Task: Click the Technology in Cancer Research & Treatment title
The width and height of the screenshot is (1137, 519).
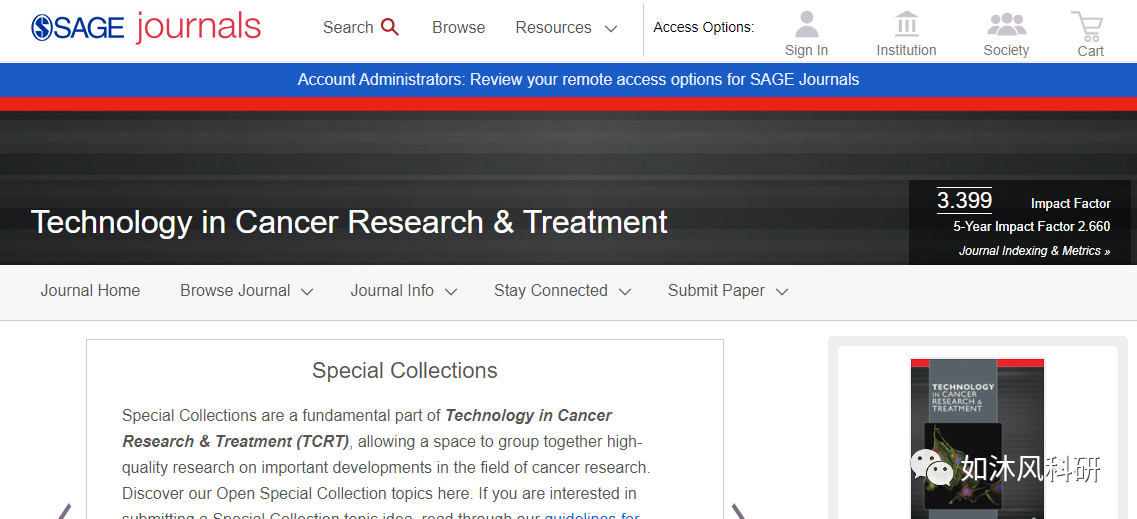Action: pyautogui.click(x=349, y=222)
